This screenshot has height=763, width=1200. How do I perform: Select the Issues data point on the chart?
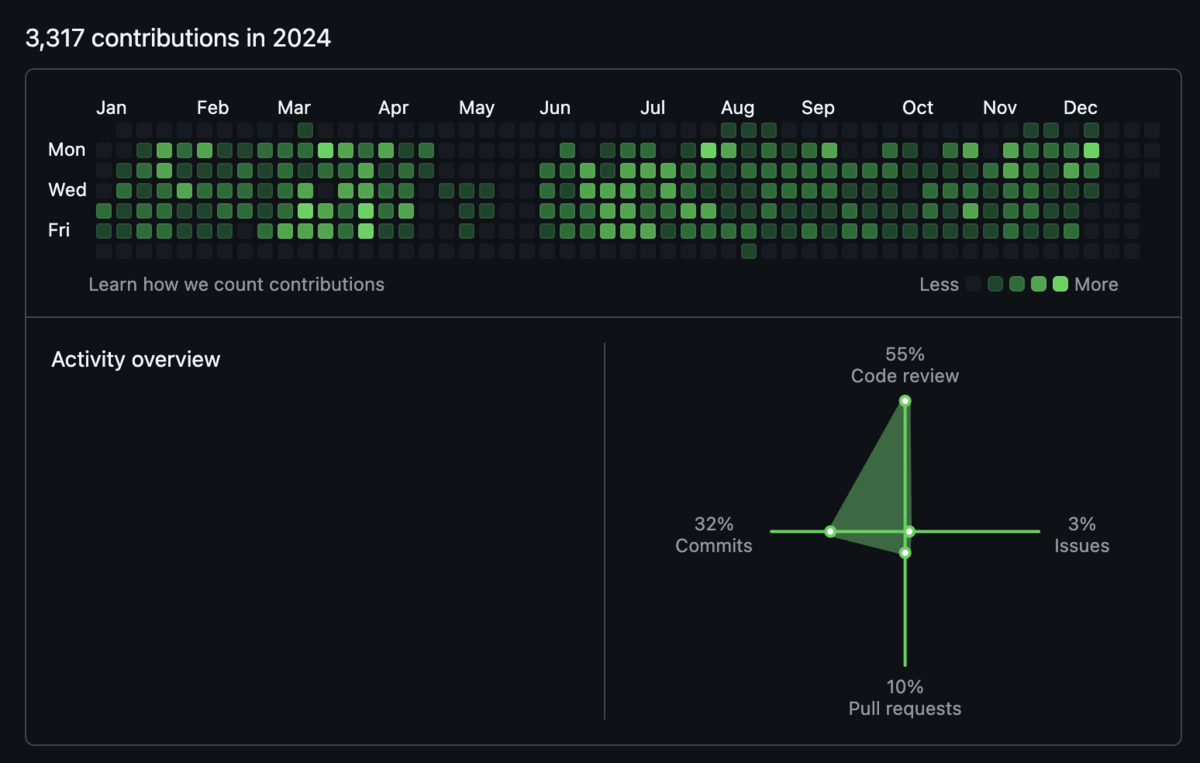[x=909, y=531]
